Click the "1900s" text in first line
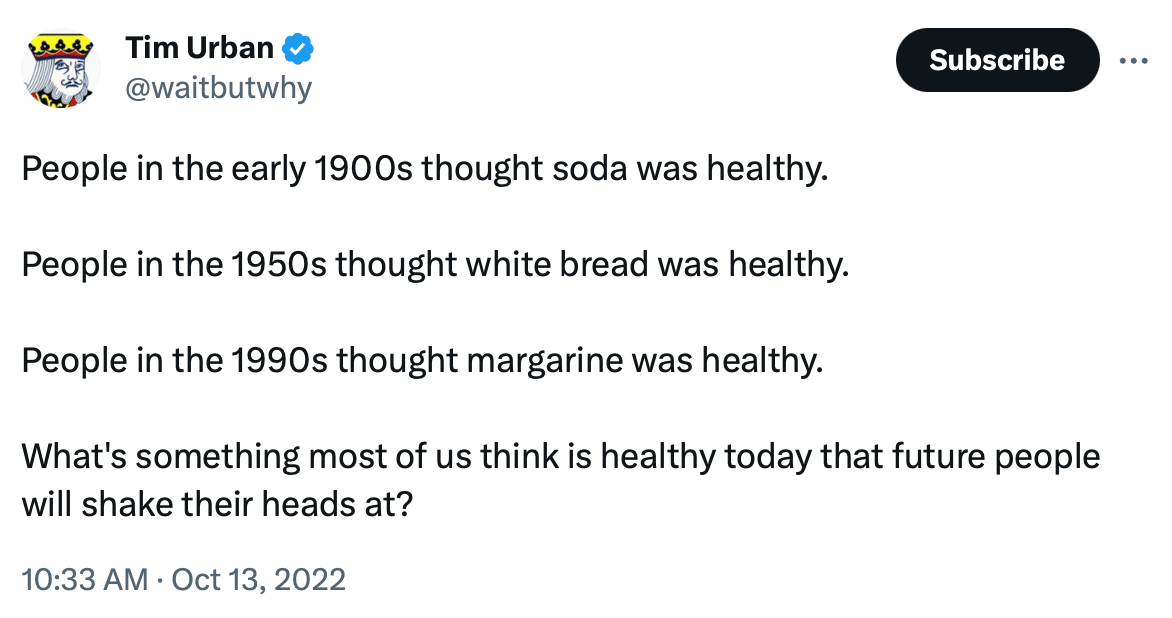The width and height of the screenshot is (1172, 618). click(x=363, y=169)
